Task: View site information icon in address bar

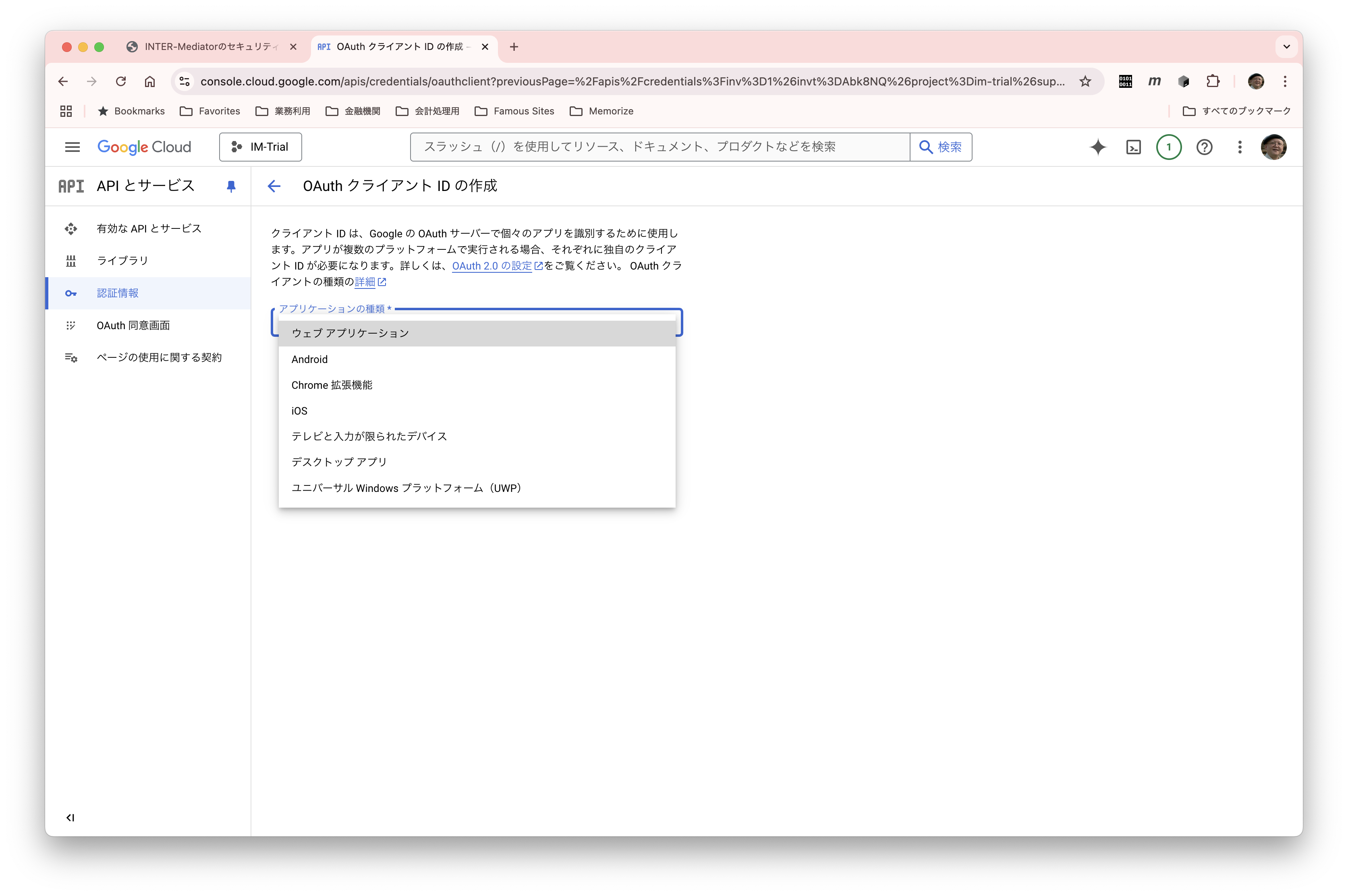Action: pyautogui.click(x=184, y=81)
